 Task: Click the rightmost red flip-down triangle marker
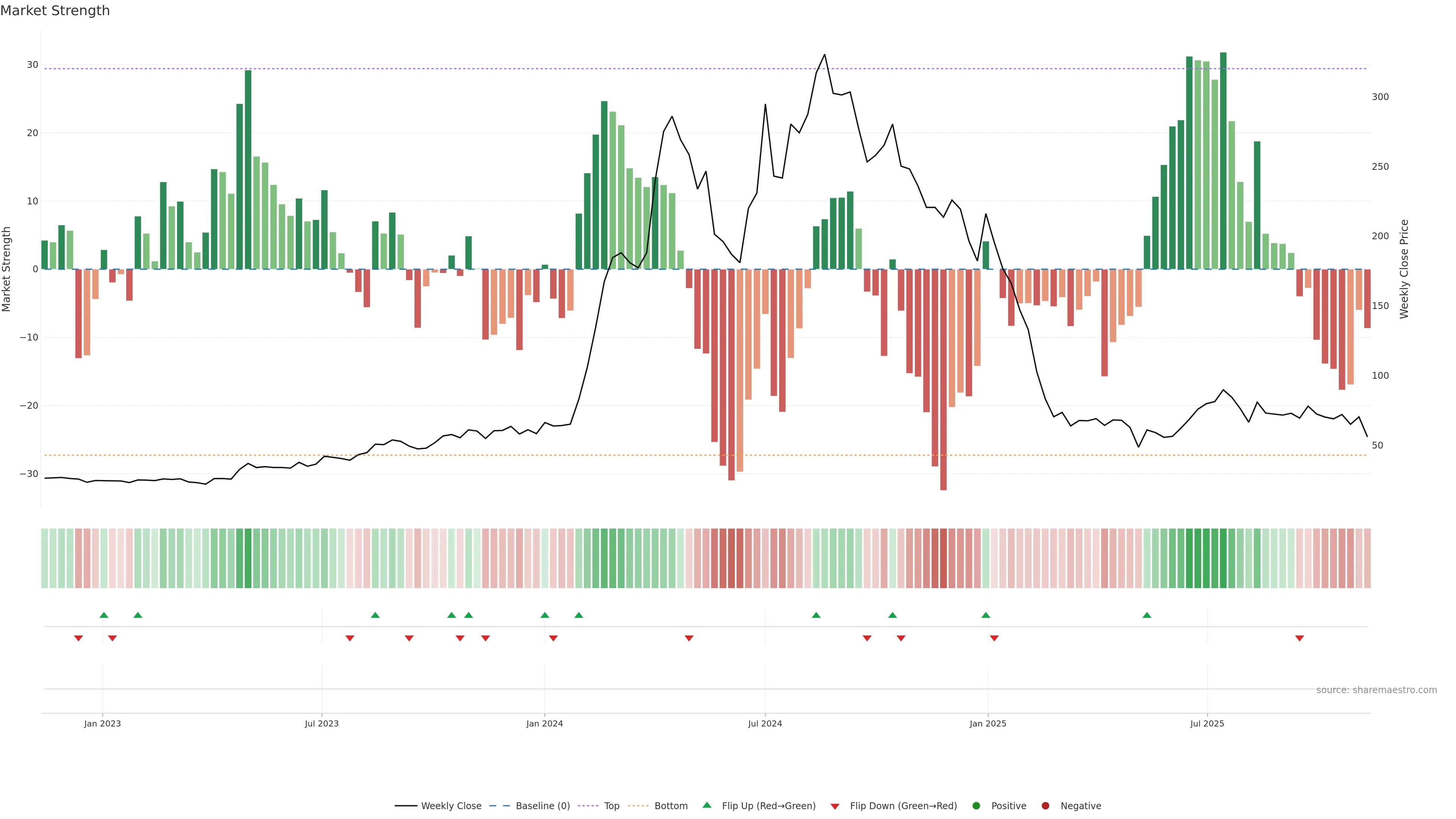1299,638
